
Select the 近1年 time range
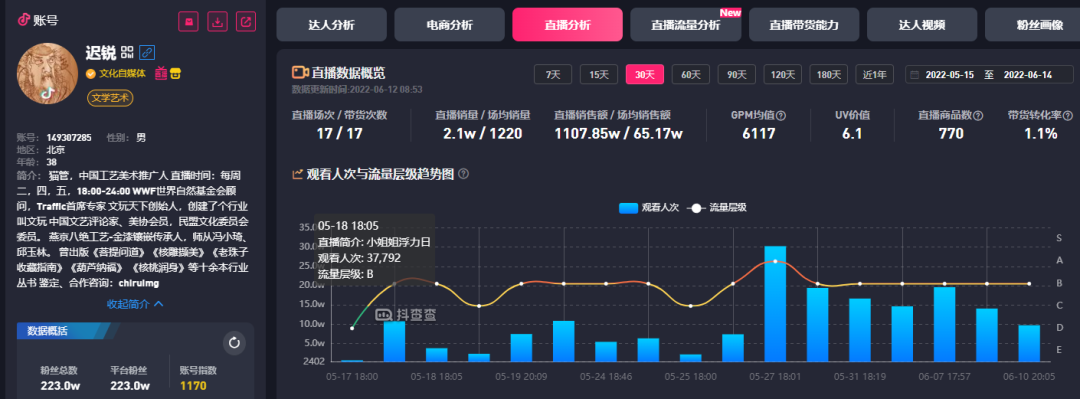click(875, 74)
